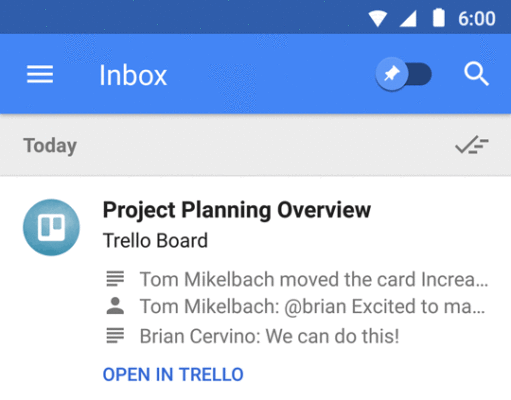Tap text lines icon beside card moved update
Image resolution: width=511 pixels, height=400 pixels.
[x=115, y=279]
